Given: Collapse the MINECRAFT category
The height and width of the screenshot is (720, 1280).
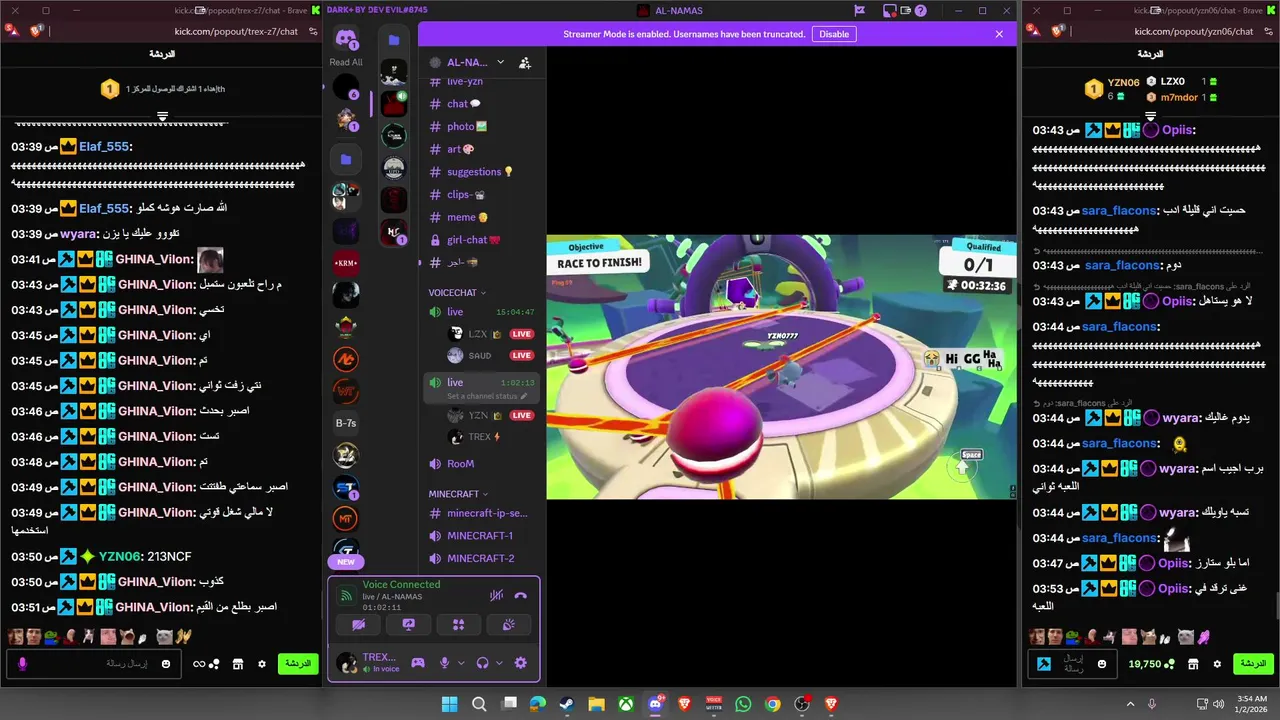Looking at the screenshot, I should pos(458,494).
